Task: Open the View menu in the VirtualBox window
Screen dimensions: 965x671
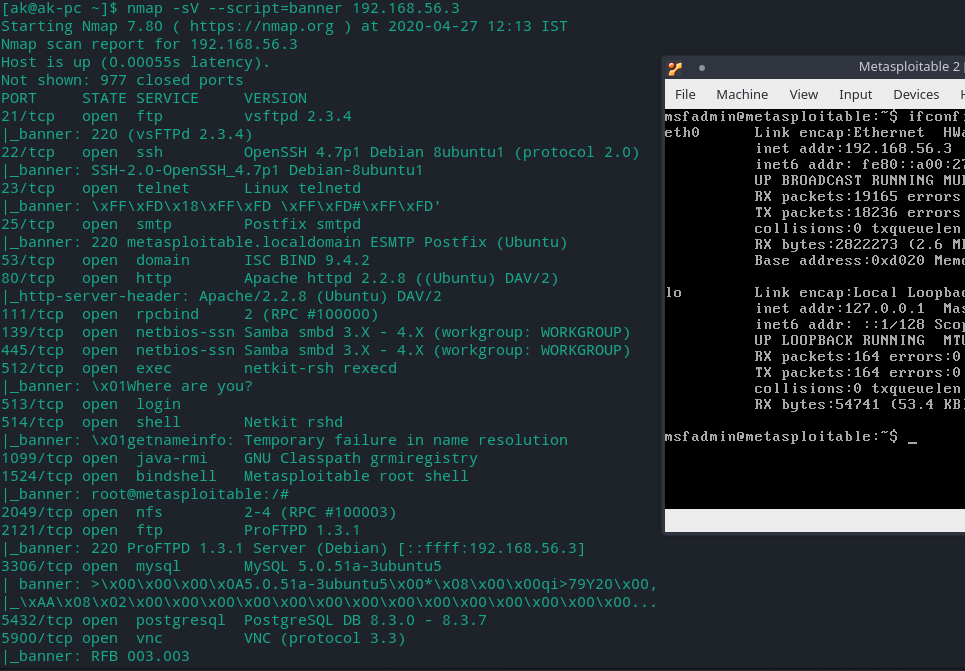Action: click(x=803, y=95)
